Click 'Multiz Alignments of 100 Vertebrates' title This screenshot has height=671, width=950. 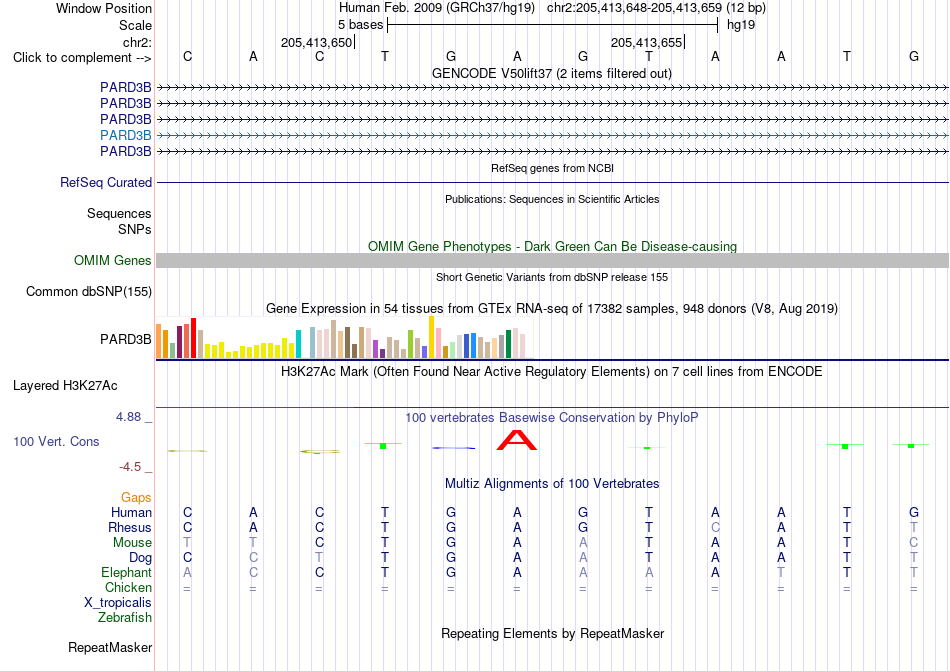tap(552, 483)
